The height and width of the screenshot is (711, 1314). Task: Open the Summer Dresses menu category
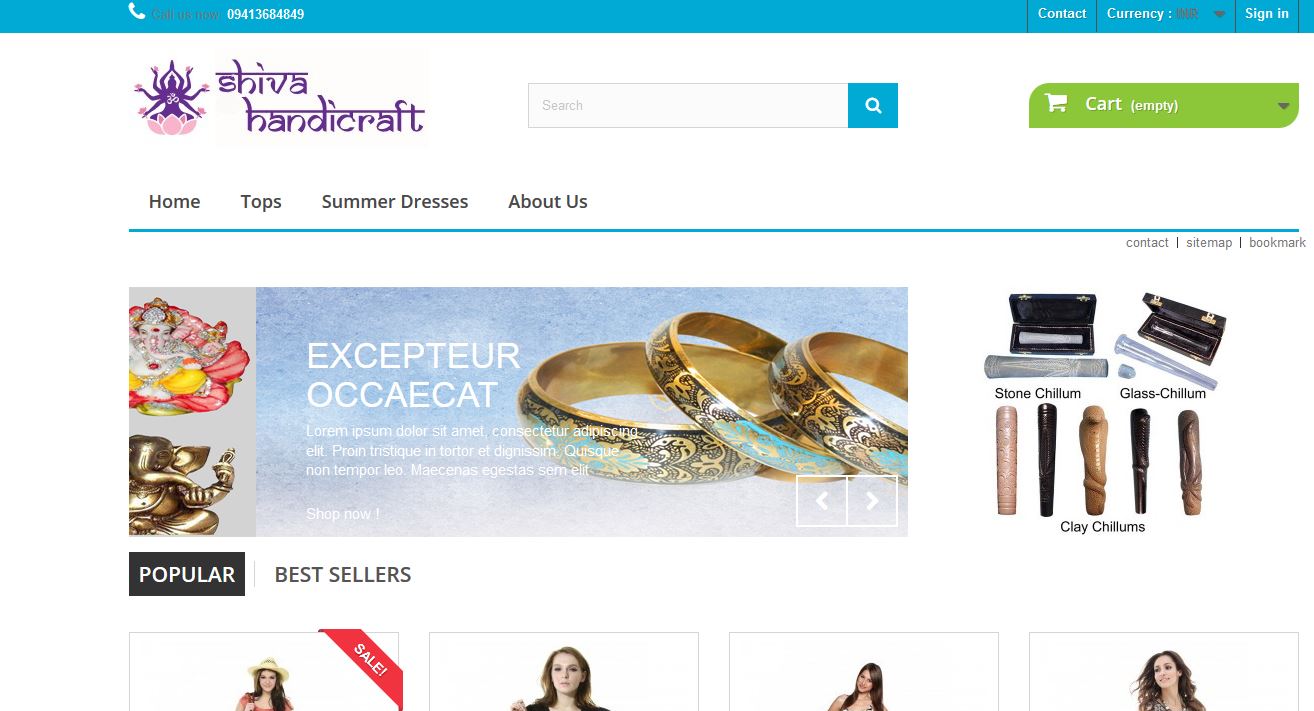pyautogui.click(x=395, y=201)
